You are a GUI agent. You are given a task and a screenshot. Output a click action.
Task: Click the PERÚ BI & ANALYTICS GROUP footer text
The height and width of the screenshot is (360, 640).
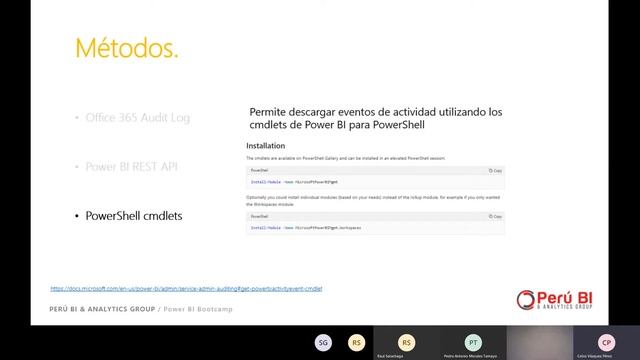coord(102,309)
